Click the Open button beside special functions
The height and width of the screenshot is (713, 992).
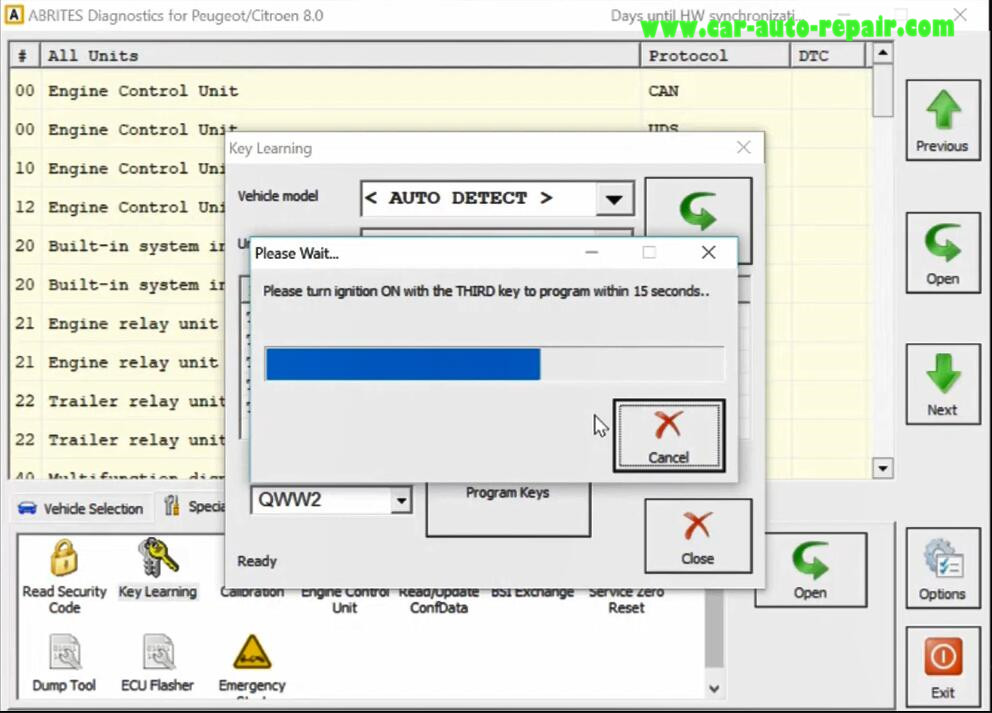click(x=810, y=570)
